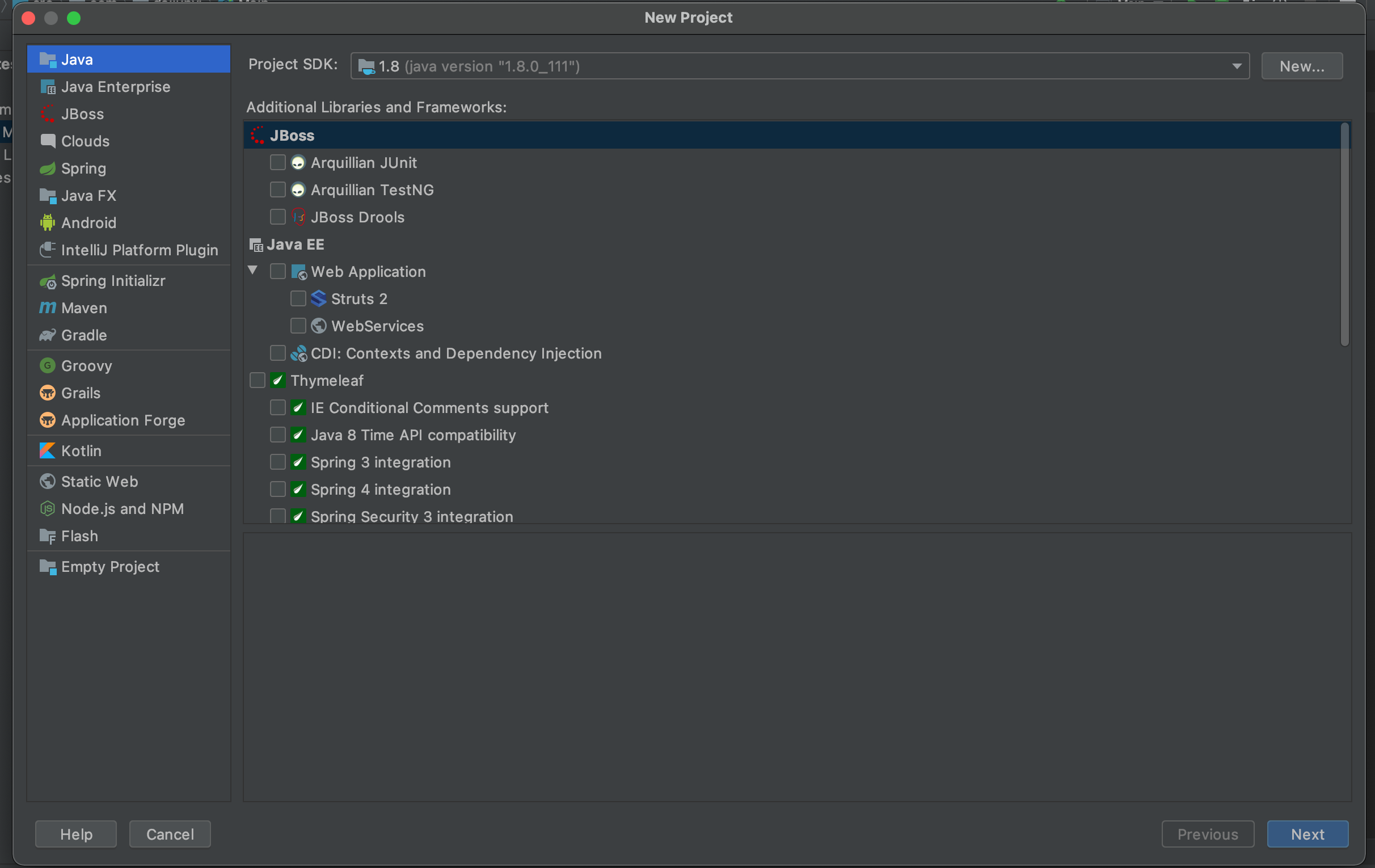Choose Java Enterprise label in list
This screenshot has height=868, width=1375.
pos(116,87)
